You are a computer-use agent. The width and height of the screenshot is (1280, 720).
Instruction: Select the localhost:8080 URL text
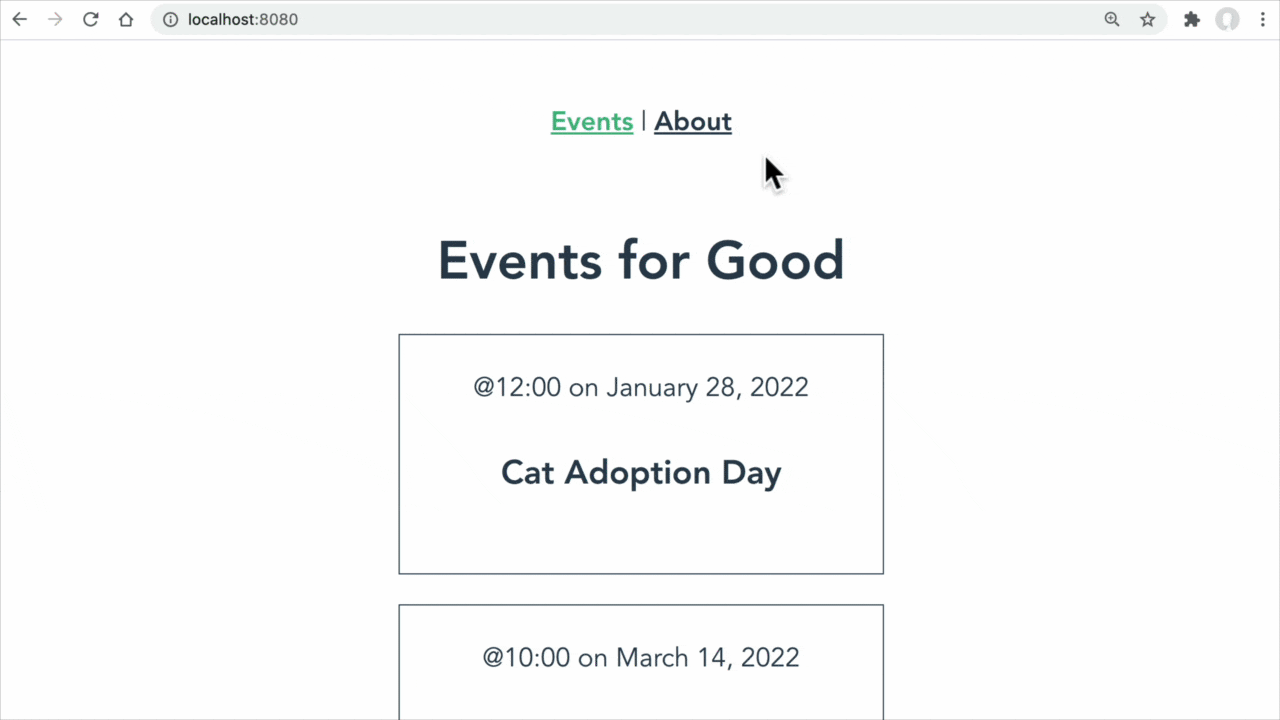[243, 19]
